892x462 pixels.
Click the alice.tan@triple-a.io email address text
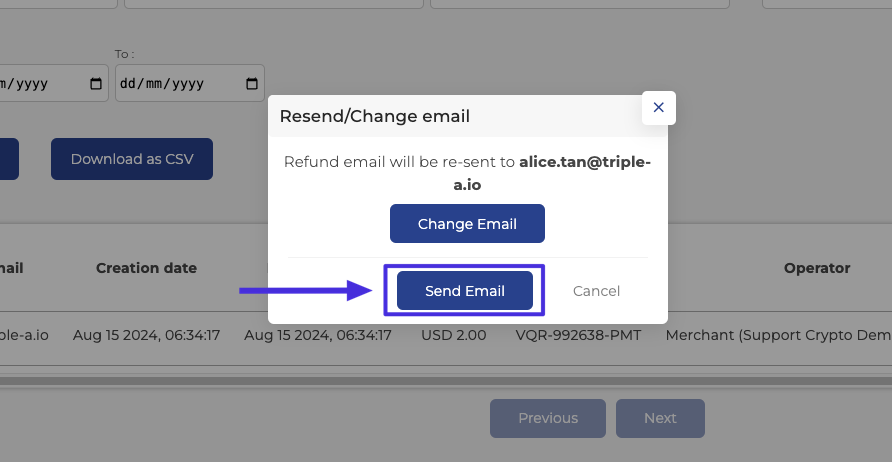tap(552, 173)
